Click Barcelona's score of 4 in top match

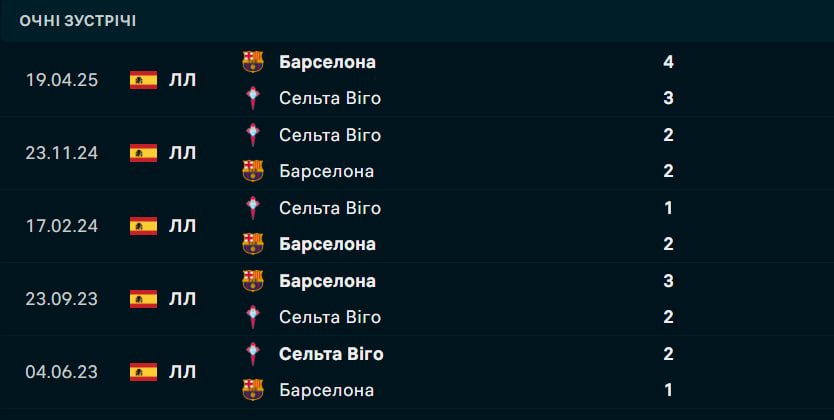pos(668,62)
